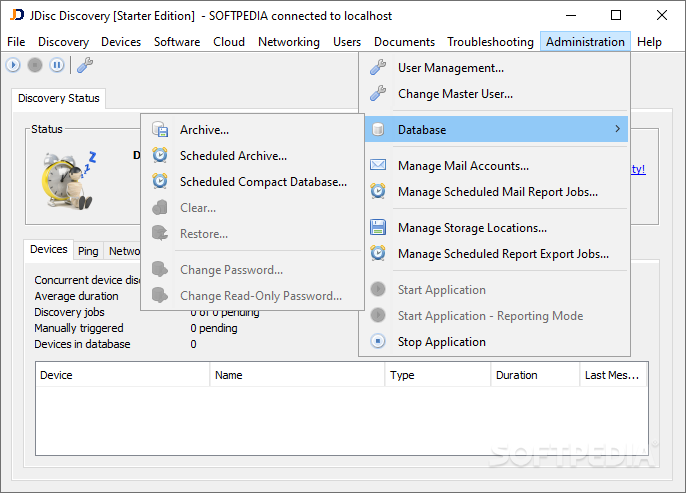This screenshot has width=686, height=493.
Task: Click the pause discovery toolbar icon
Action: point(56,65)
